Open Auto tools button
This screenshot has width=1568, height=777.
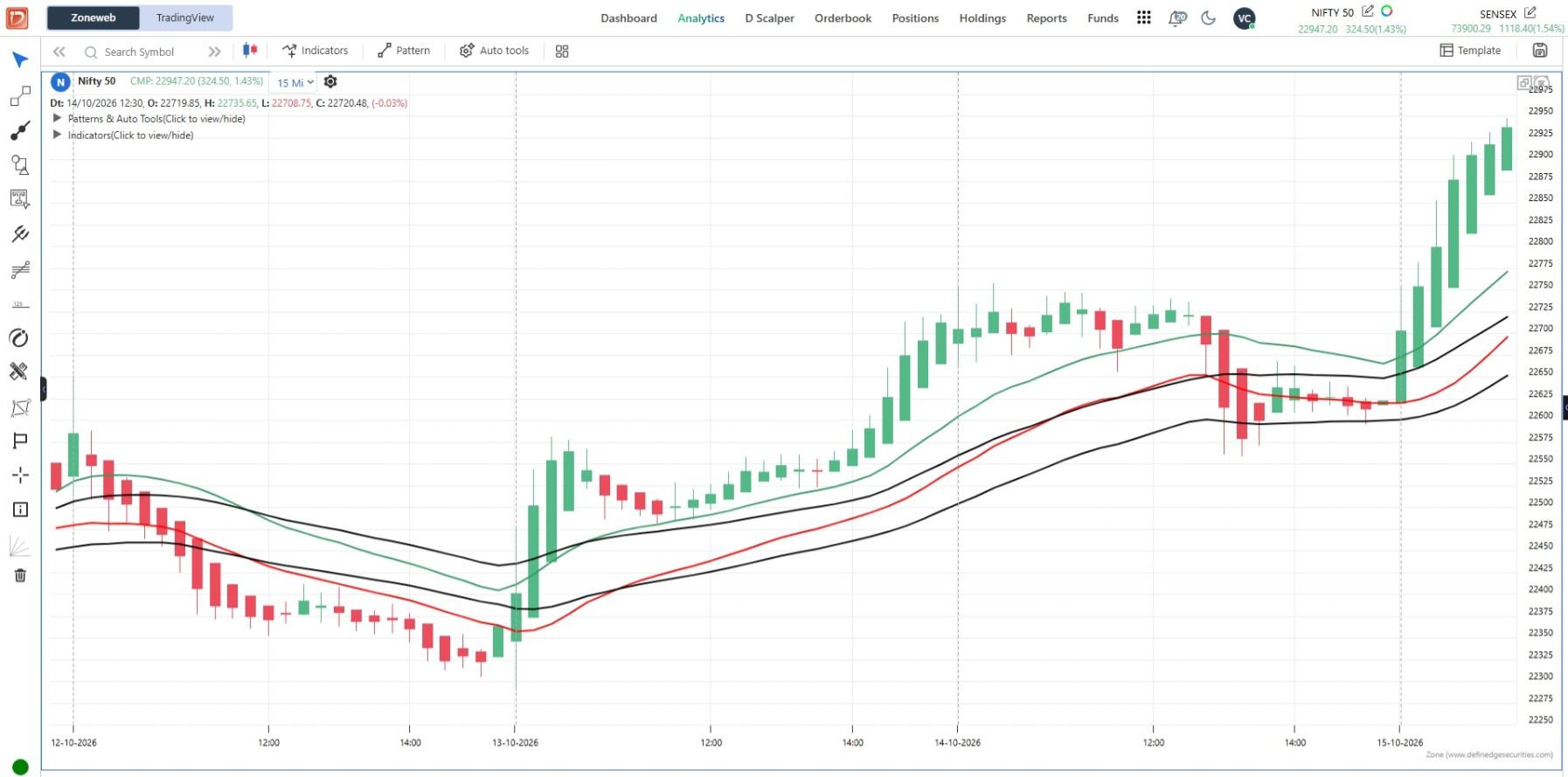[495, 51]
